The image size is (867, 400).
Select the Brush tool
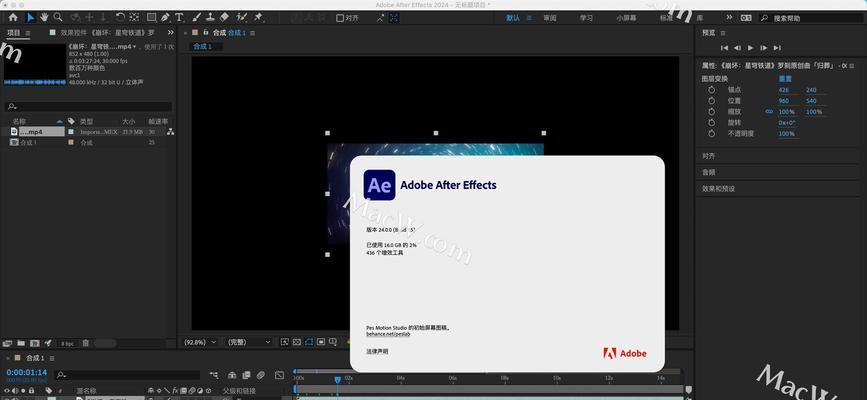(x=197, y=17)
